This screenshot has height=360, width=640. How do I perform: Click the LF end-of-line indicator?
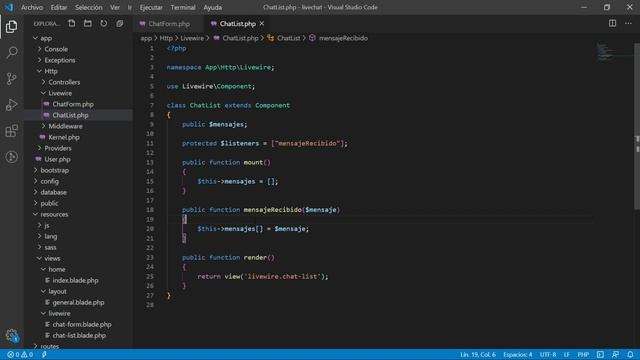click(567, 355)
